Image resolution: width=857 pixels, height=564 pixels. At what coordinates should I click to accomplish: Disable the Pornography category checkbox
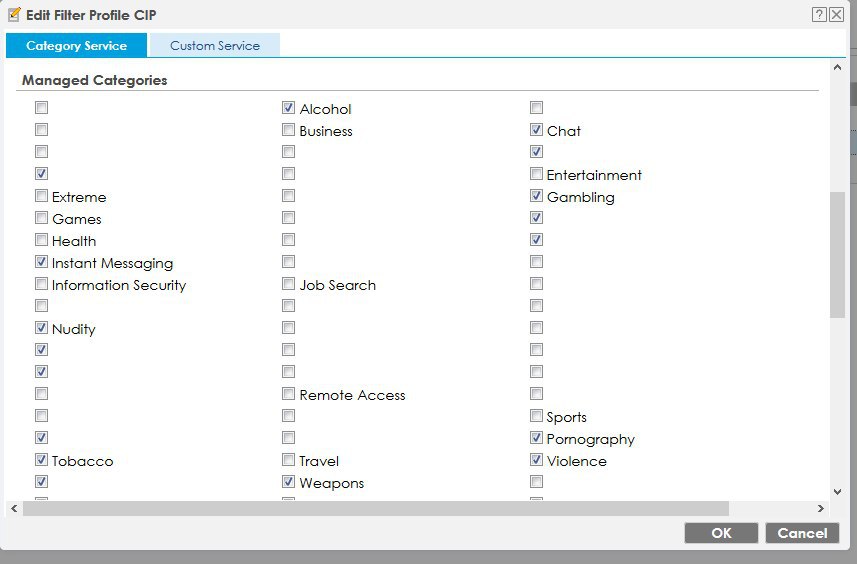point(536,438)
